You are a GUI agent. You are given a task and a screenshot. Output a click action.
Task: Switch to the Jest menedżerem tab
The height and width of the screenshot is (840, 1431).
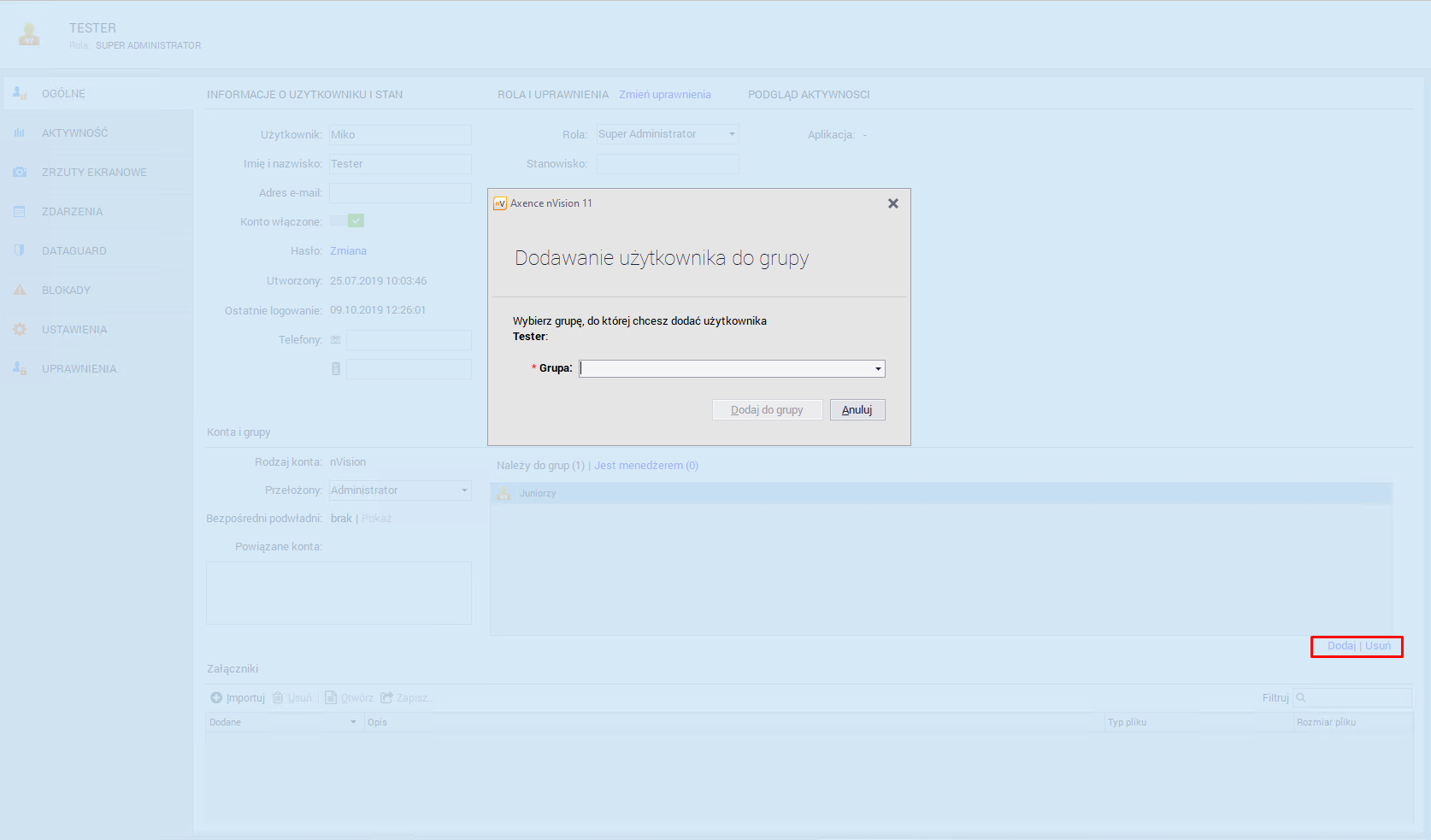(646, 466)
